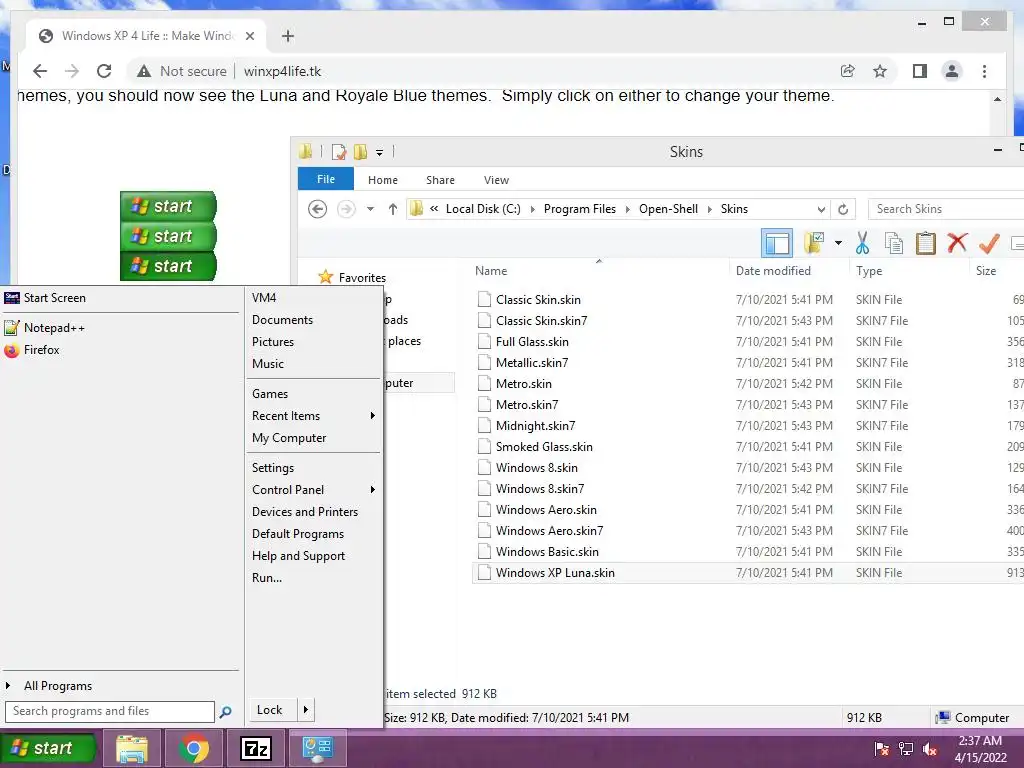Select Classic Skin.skin file
The height and width of the screenshot is (768, 1024).
(538, 300)
